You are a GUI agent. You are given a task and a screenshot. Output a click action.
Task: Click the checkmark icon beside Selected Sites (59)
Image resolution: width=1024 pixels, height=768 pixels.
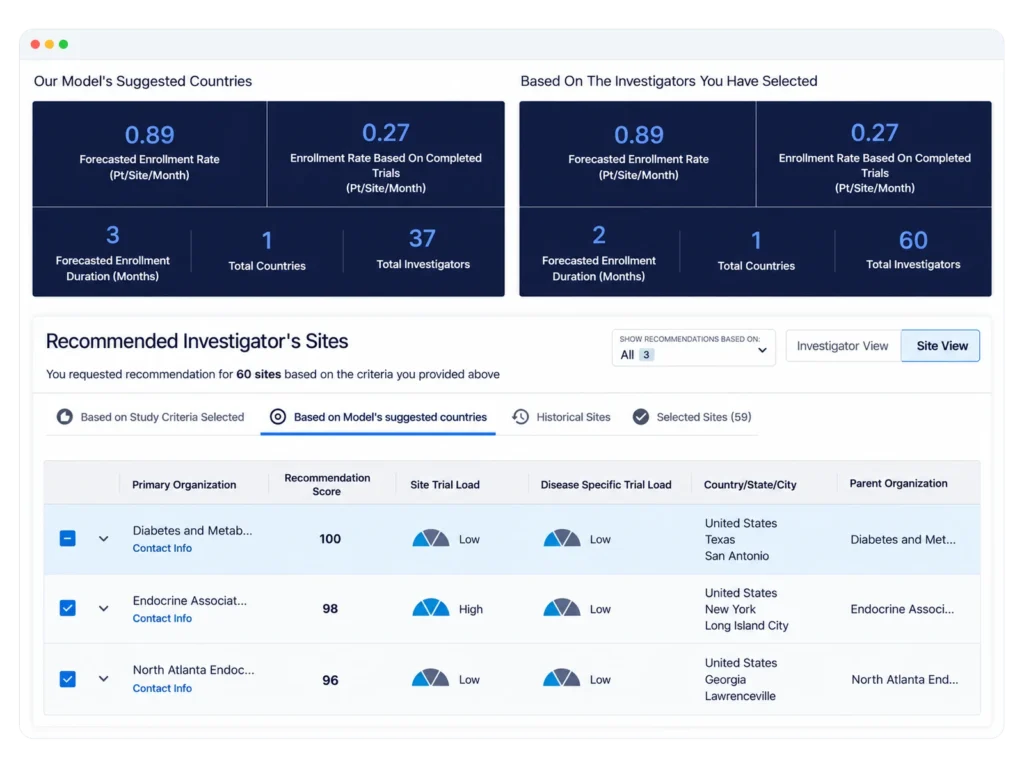(641, 417)
